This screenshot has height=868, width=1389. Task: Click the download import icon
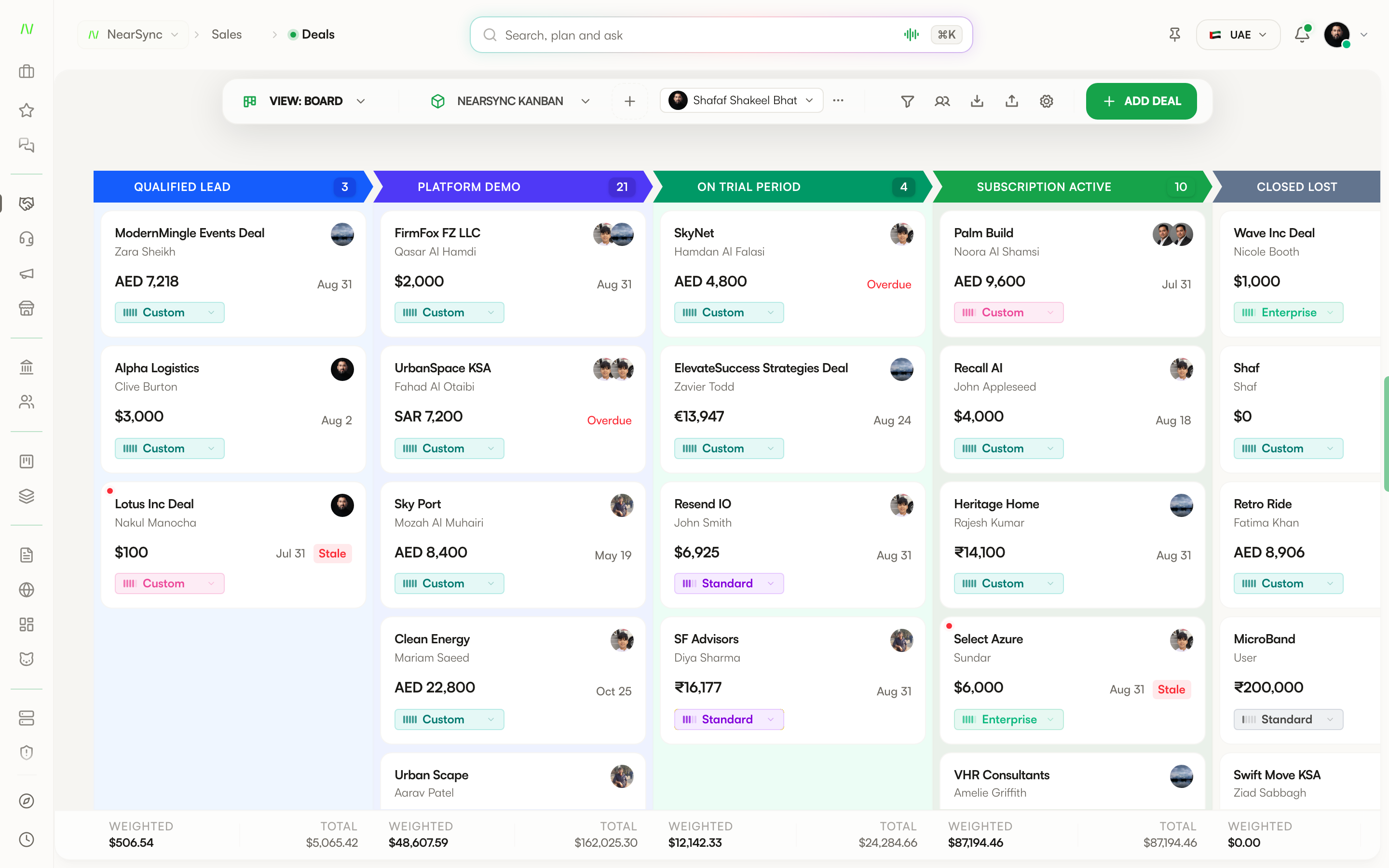click(977, 101)
